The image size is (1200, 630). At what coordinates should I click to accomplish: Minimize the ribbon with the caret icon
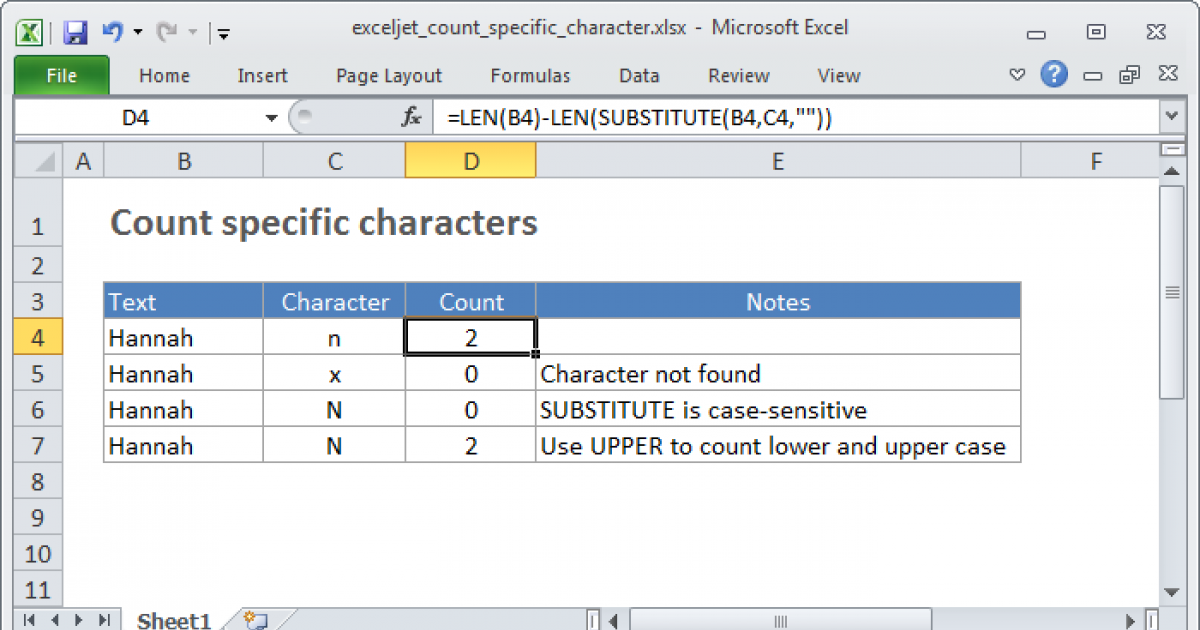point(1017,75)
